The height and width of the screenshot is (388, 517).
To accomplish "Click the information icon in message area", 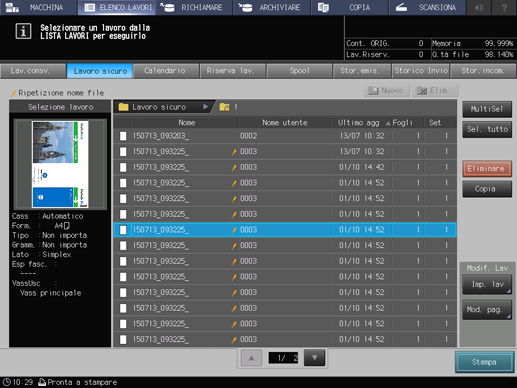I will [23, 31].
